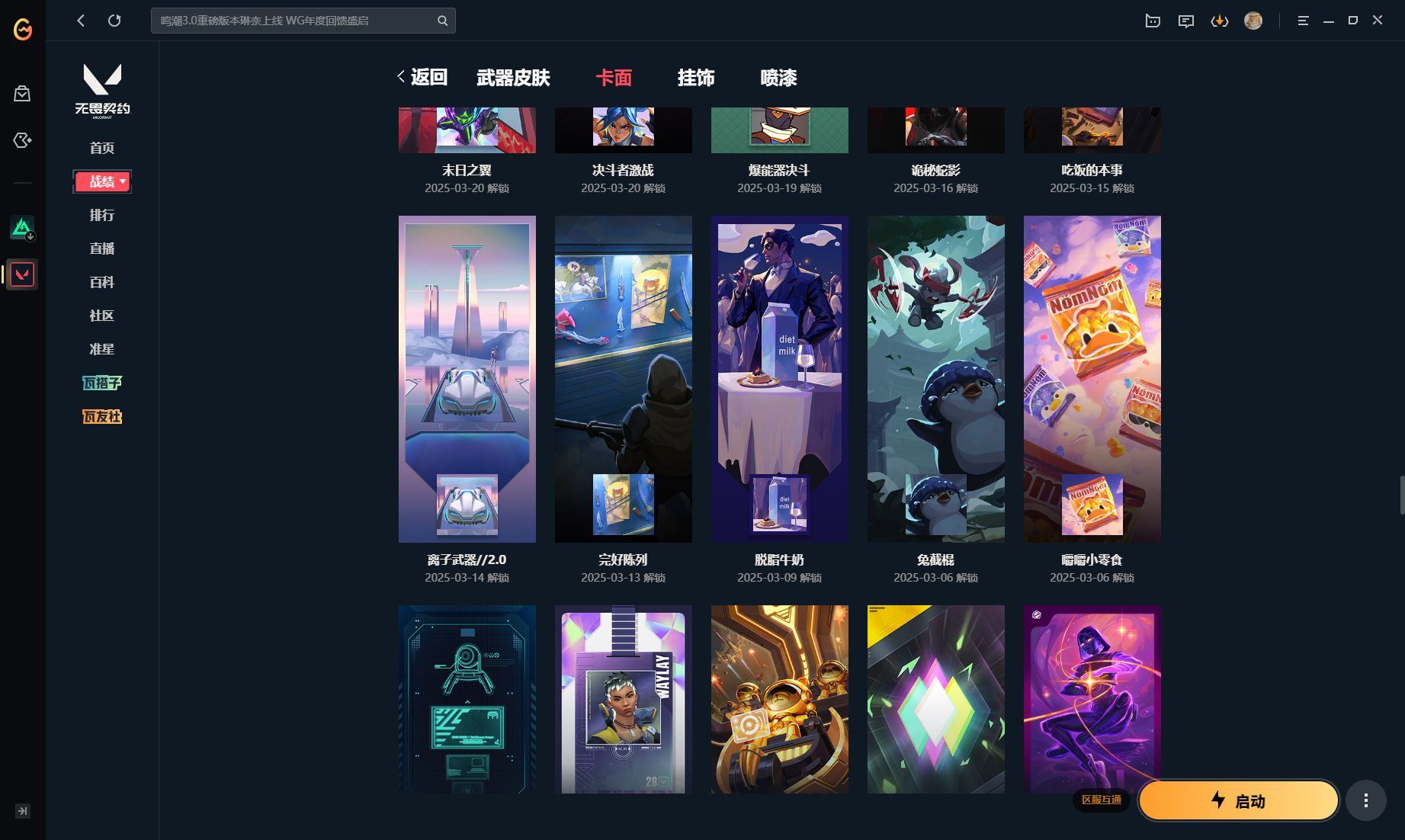Open the messages chat bubble icon
This screenshot has height=840, width=1405.
1185,21
